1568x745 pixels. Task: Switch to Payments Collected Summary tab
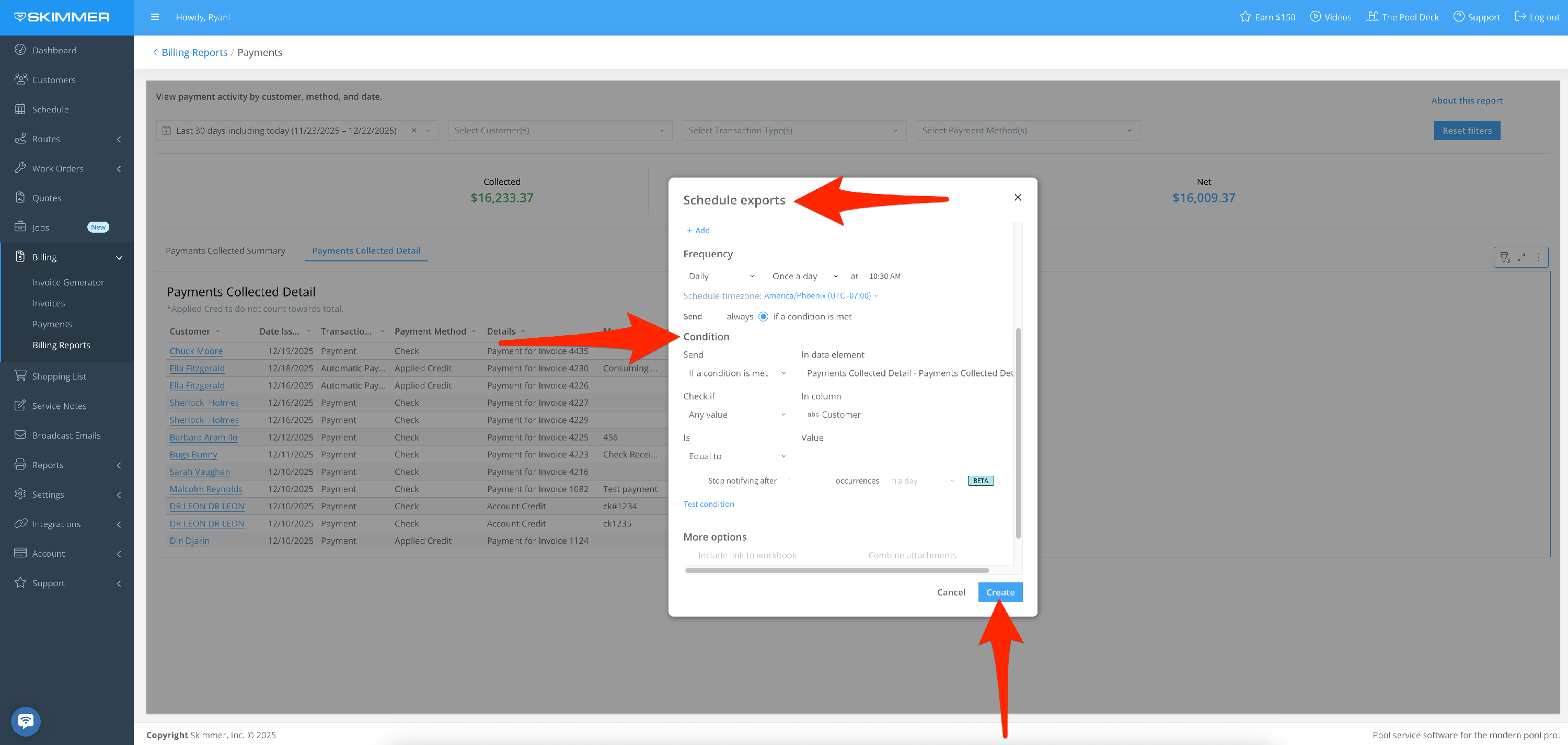[x=225, y=251]
